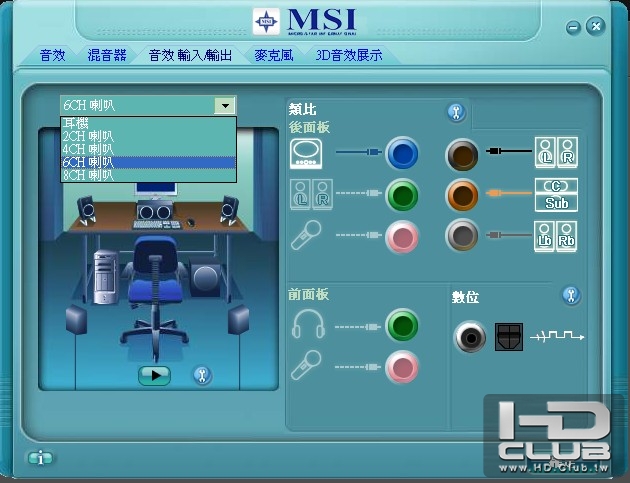Click the center speaker on the desk

155,210
